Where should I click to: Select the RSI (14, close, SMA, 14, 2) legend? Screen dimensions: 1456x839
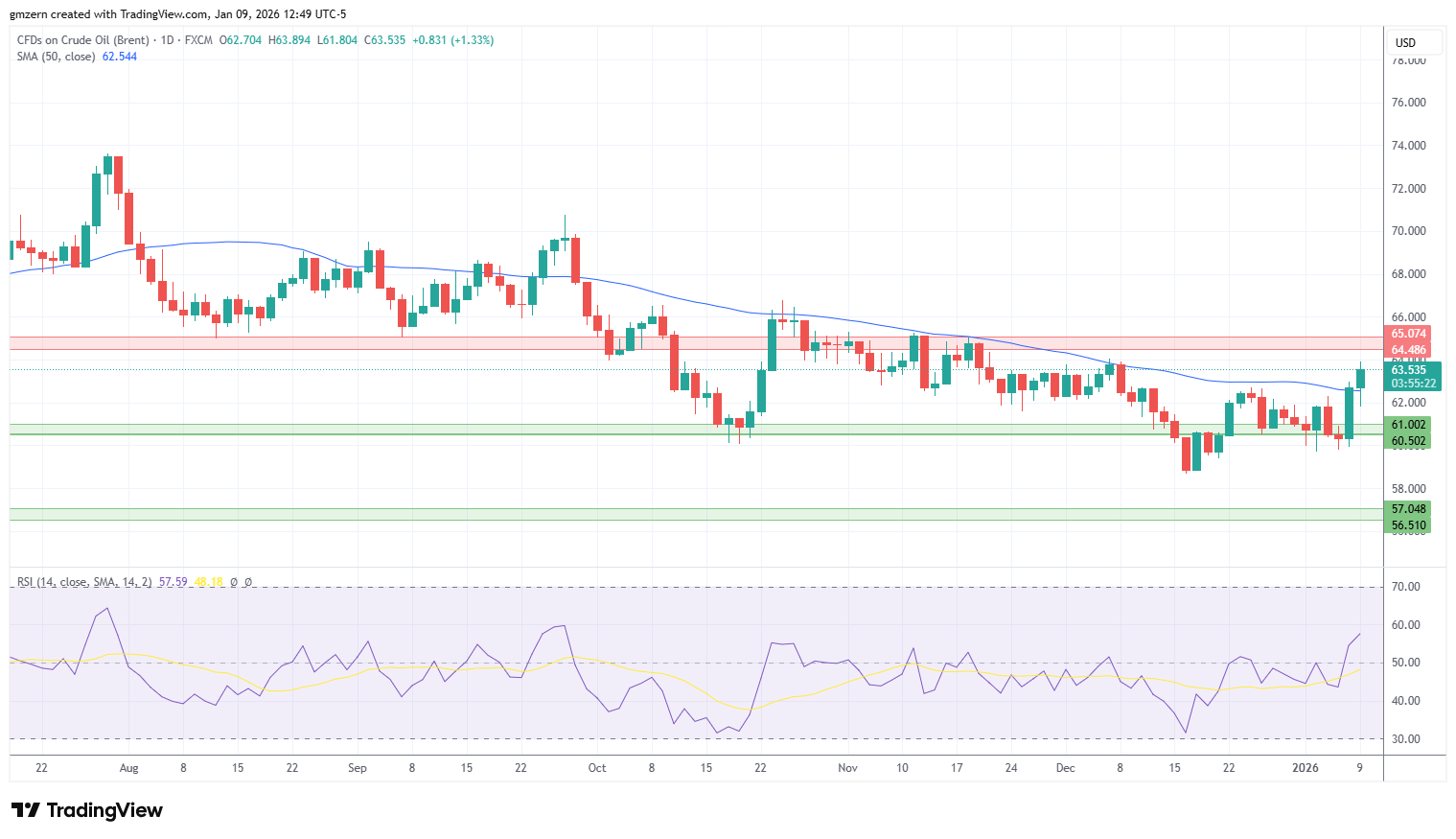point(84,582)
